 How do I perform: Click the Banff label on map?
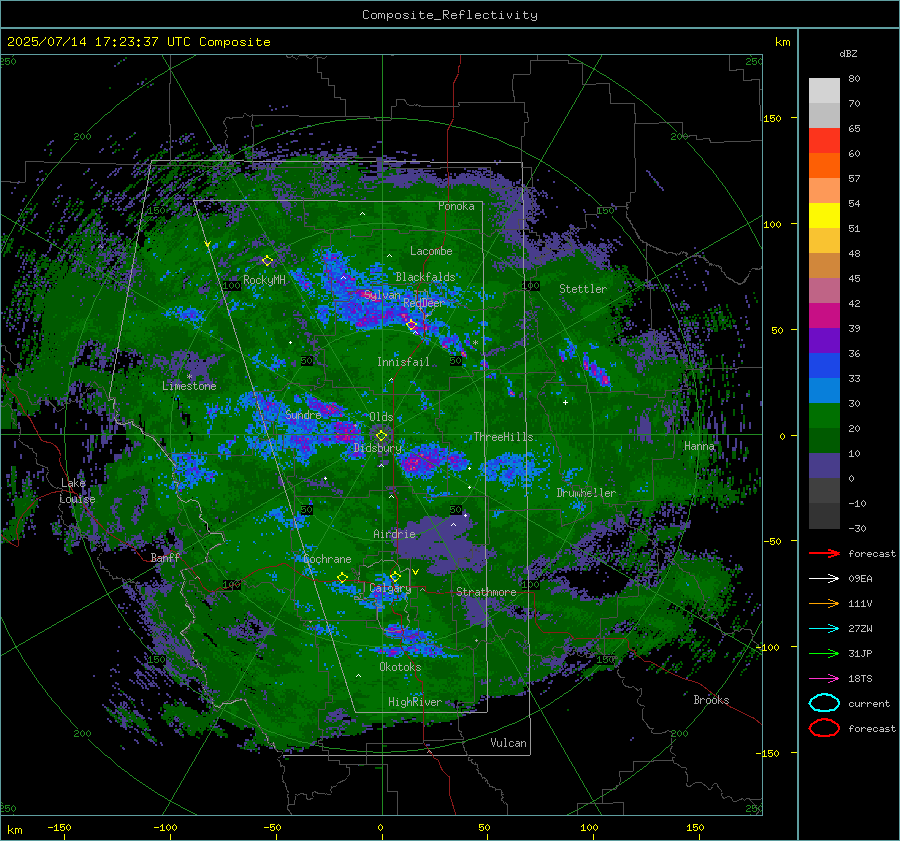[165, 557]
